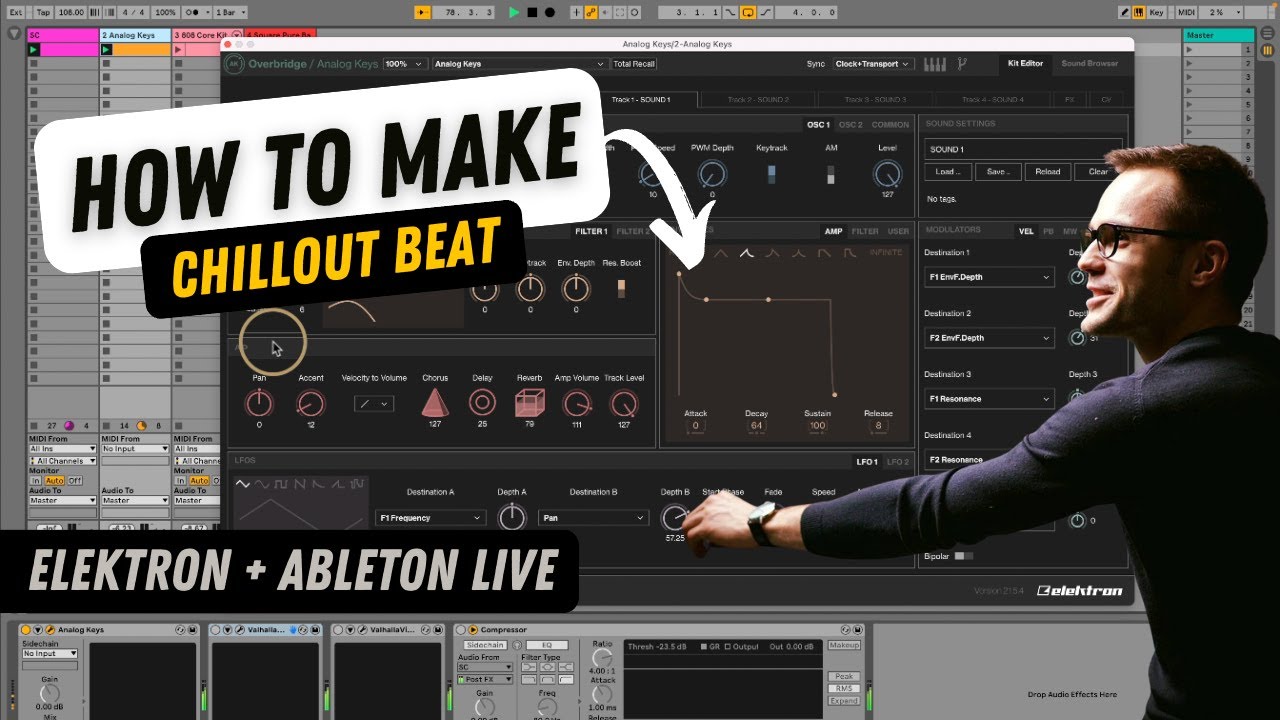Click the Total Recall button
1280x720 pixels.
pyautogui.click(x=634, y=64)
